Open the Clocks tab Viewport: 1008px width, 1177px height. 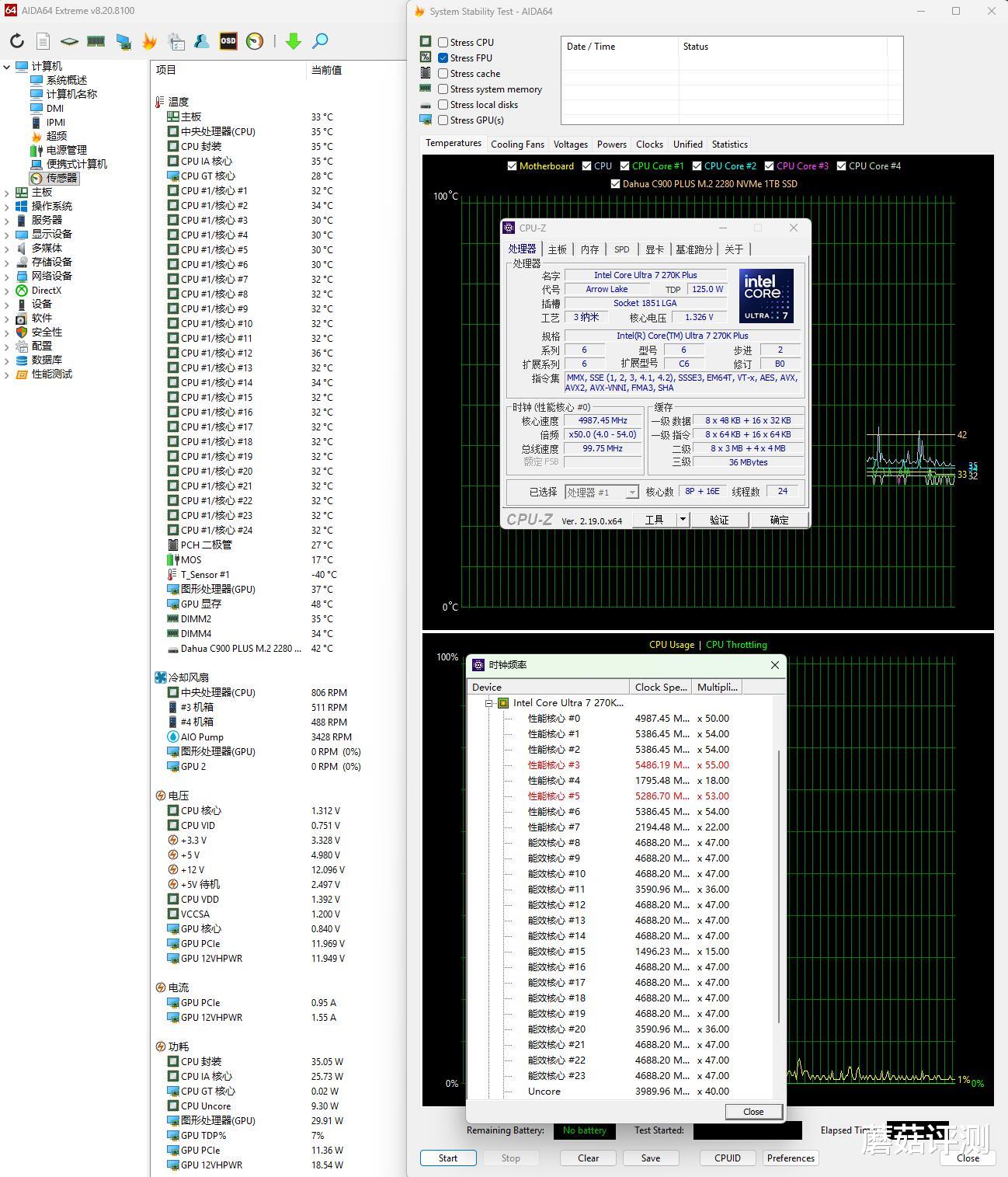pos(649,145)
